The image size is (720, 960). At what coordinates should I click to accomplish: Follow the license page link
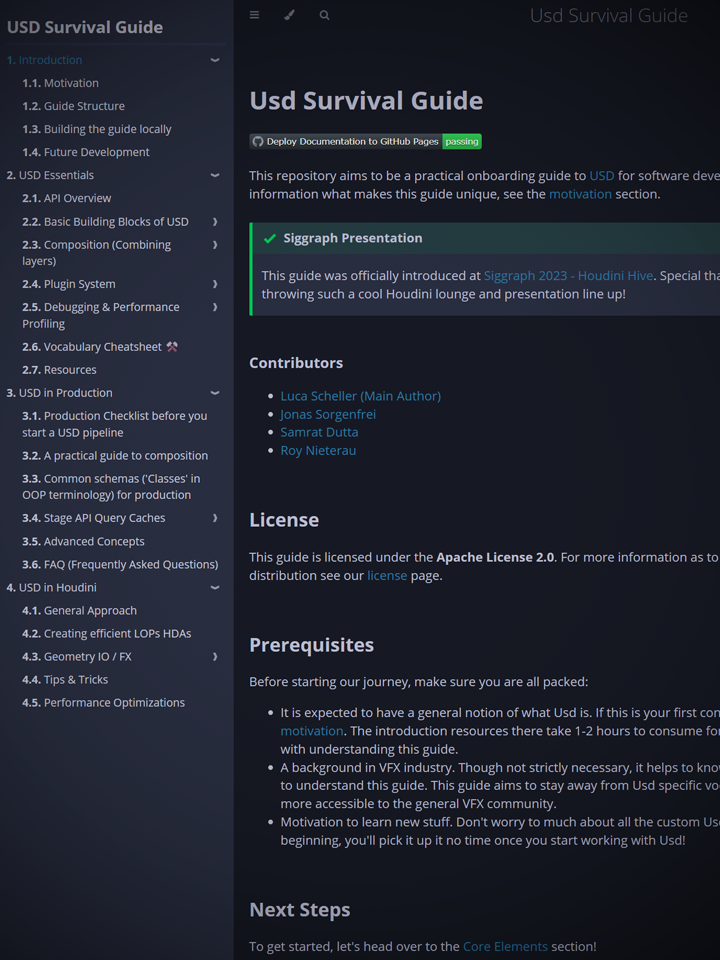[387, 576]
